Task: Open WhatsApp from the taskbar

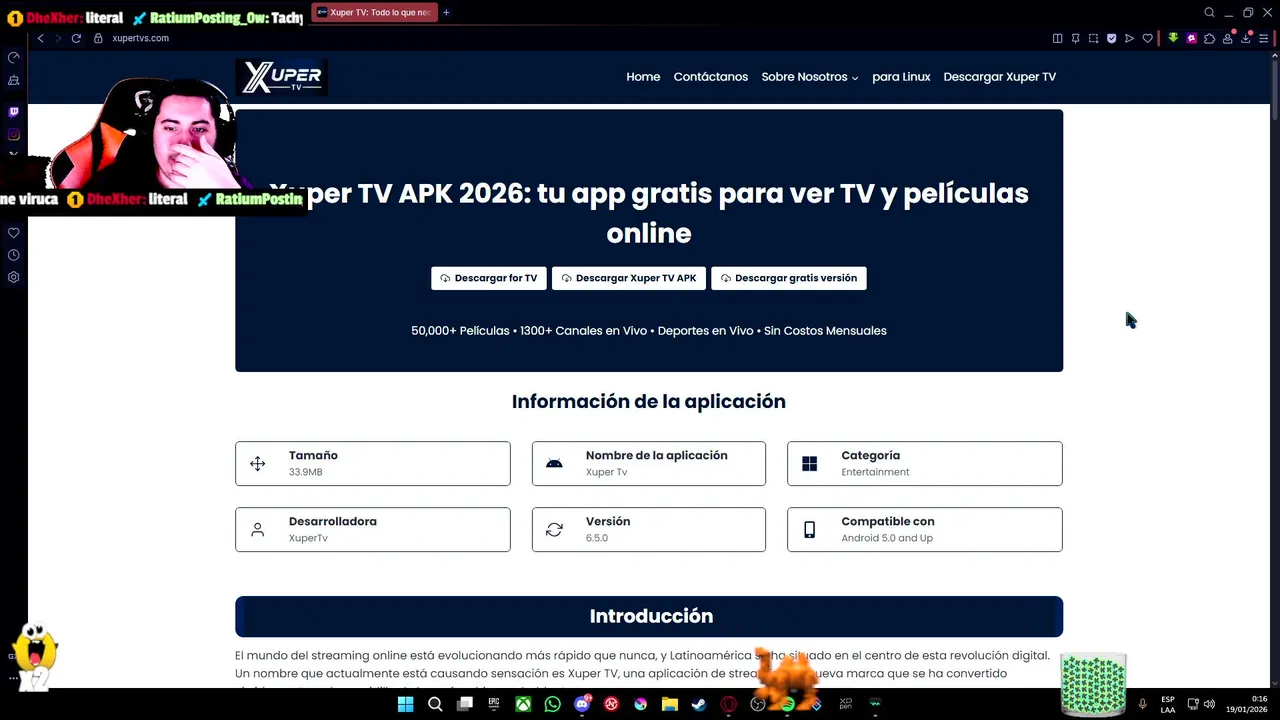Action: click(x=553, y=704)
